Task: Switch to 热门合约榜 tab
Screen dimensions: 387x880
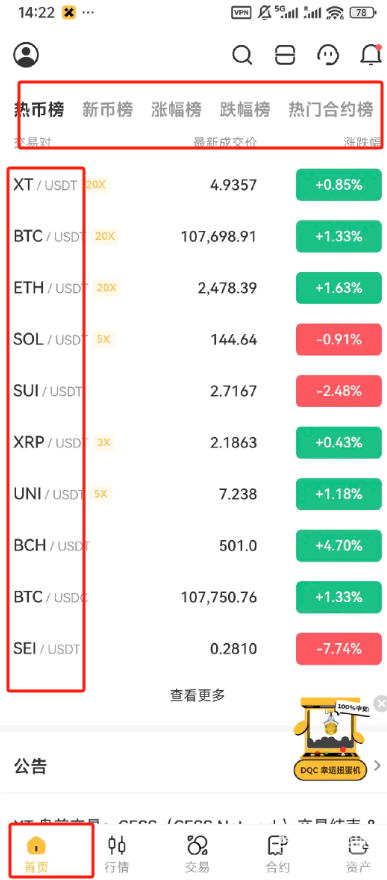Action: coord(331,109)
